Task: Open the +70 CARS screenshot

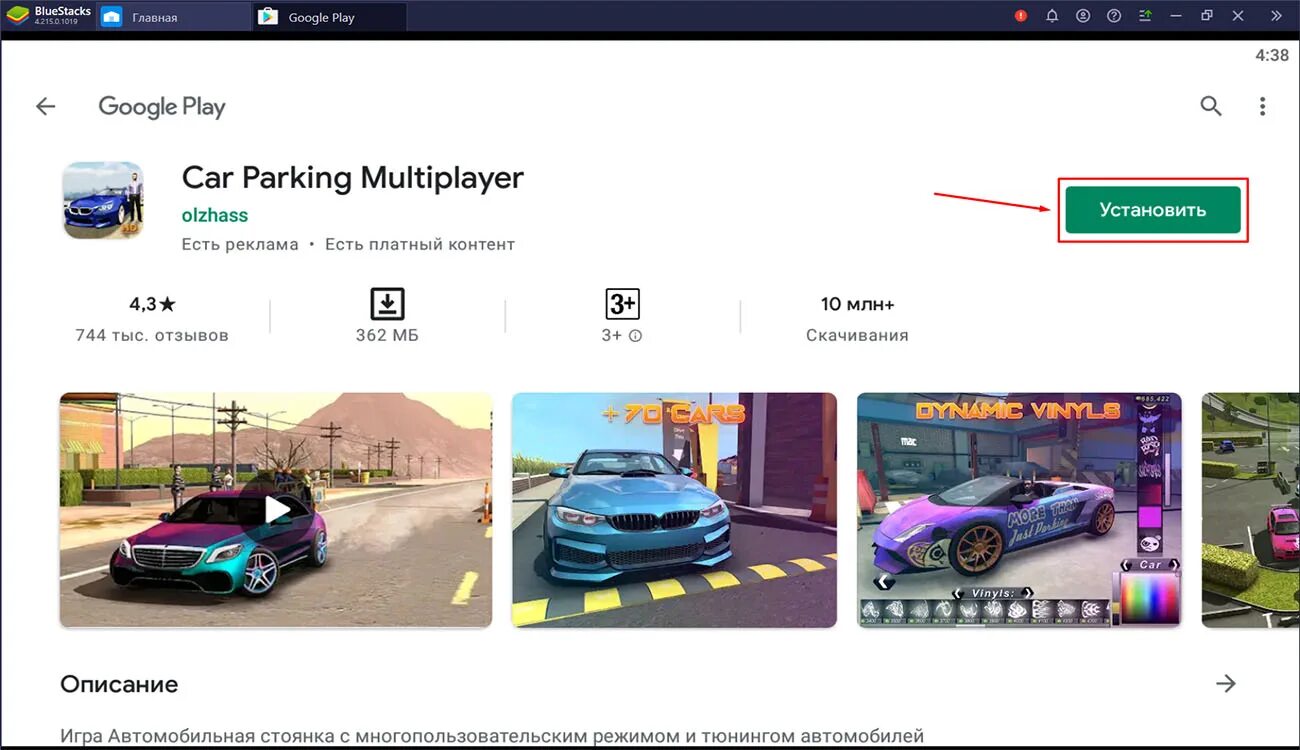Action: point(674,510)
